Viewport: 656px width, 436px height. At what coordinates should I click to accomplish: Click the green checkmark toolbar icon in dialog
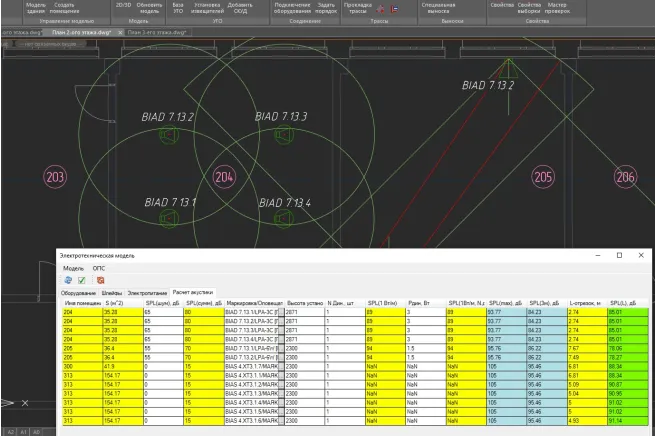click(x=82, y=281)
